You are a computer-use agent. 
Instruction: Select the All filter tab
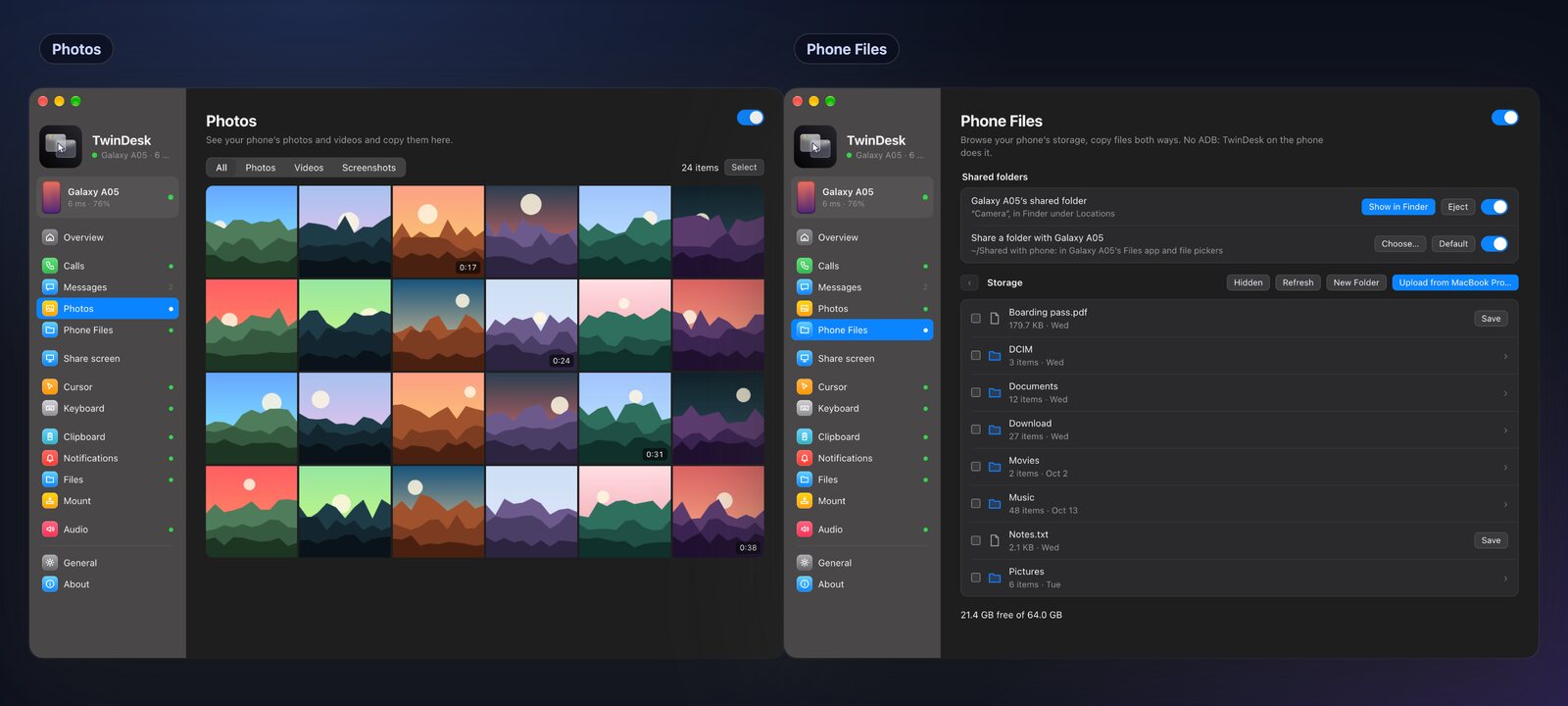(x=221, y=168)
